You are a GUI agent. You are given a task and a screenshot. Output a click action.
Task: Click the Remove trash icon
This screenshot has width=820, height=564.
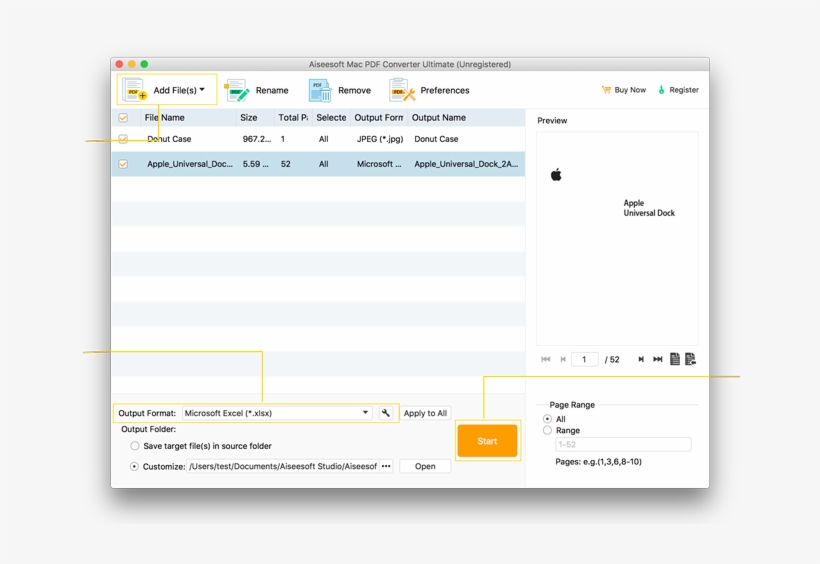tap(320, 91)
